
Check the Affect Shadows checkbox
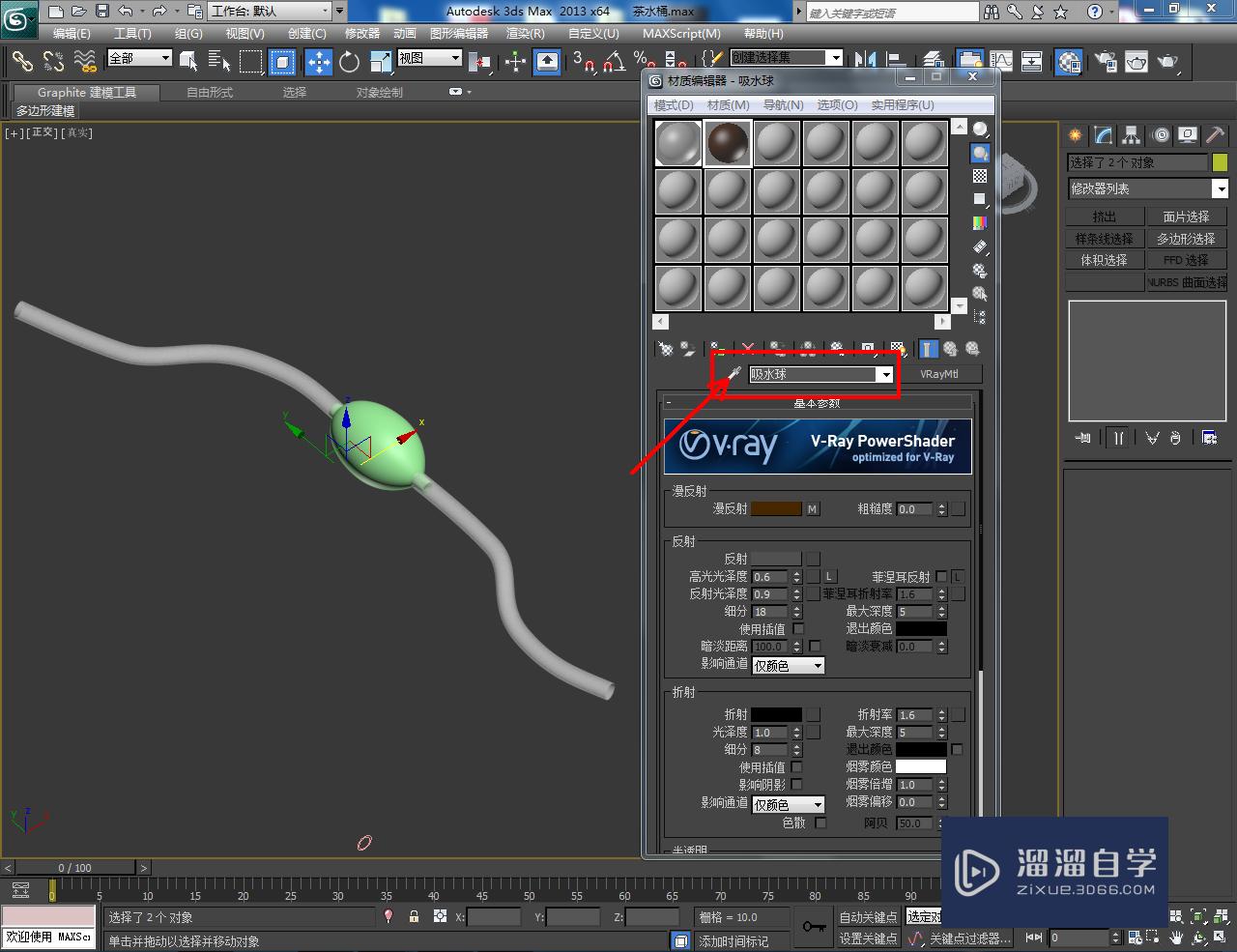pyautogui.click(x=796, y=784)
